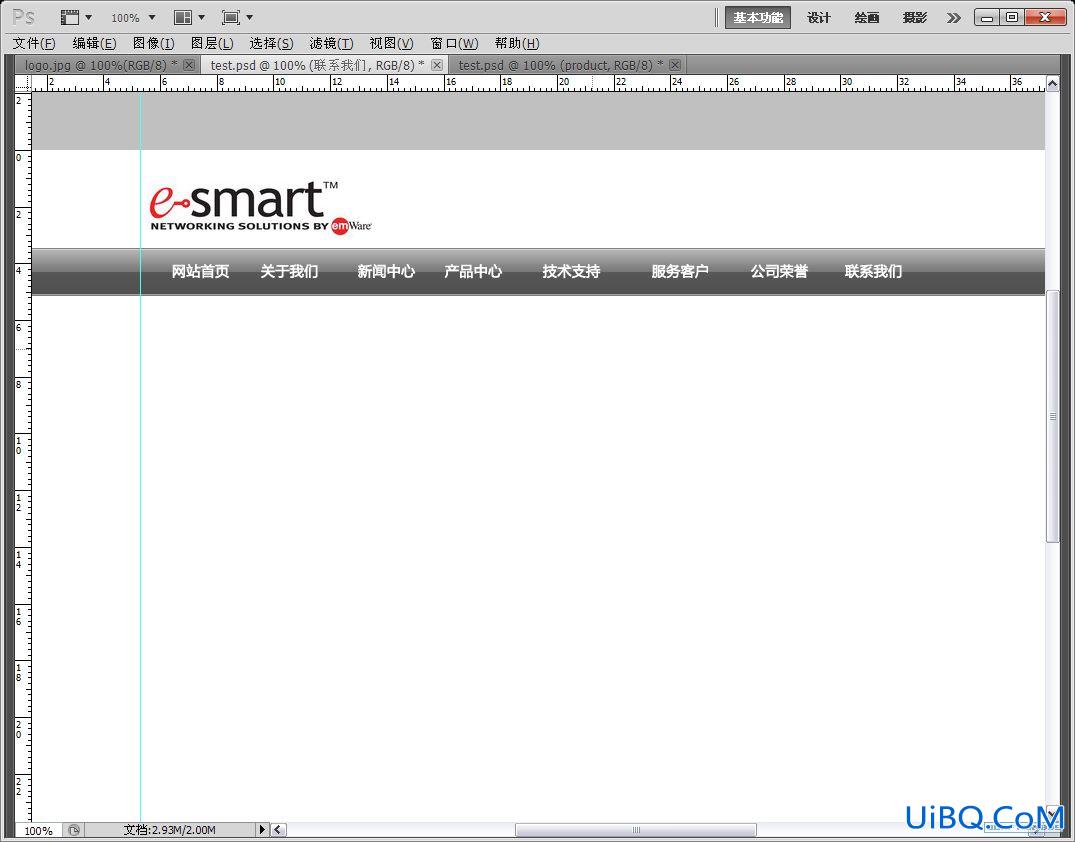Viewport: 1075px width, 842px height.
Task: Click the 文档:2.93M/2.00M status info
Action: point(169,830)
